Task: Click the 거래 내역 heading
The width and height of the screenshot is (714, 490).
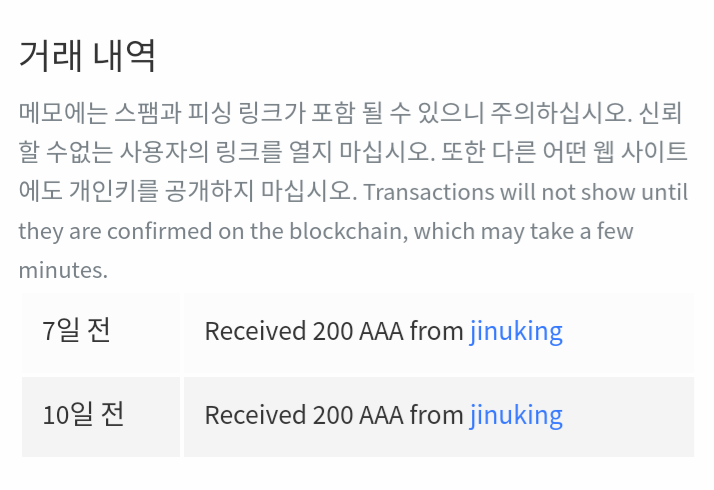Action: click(88, 55)
